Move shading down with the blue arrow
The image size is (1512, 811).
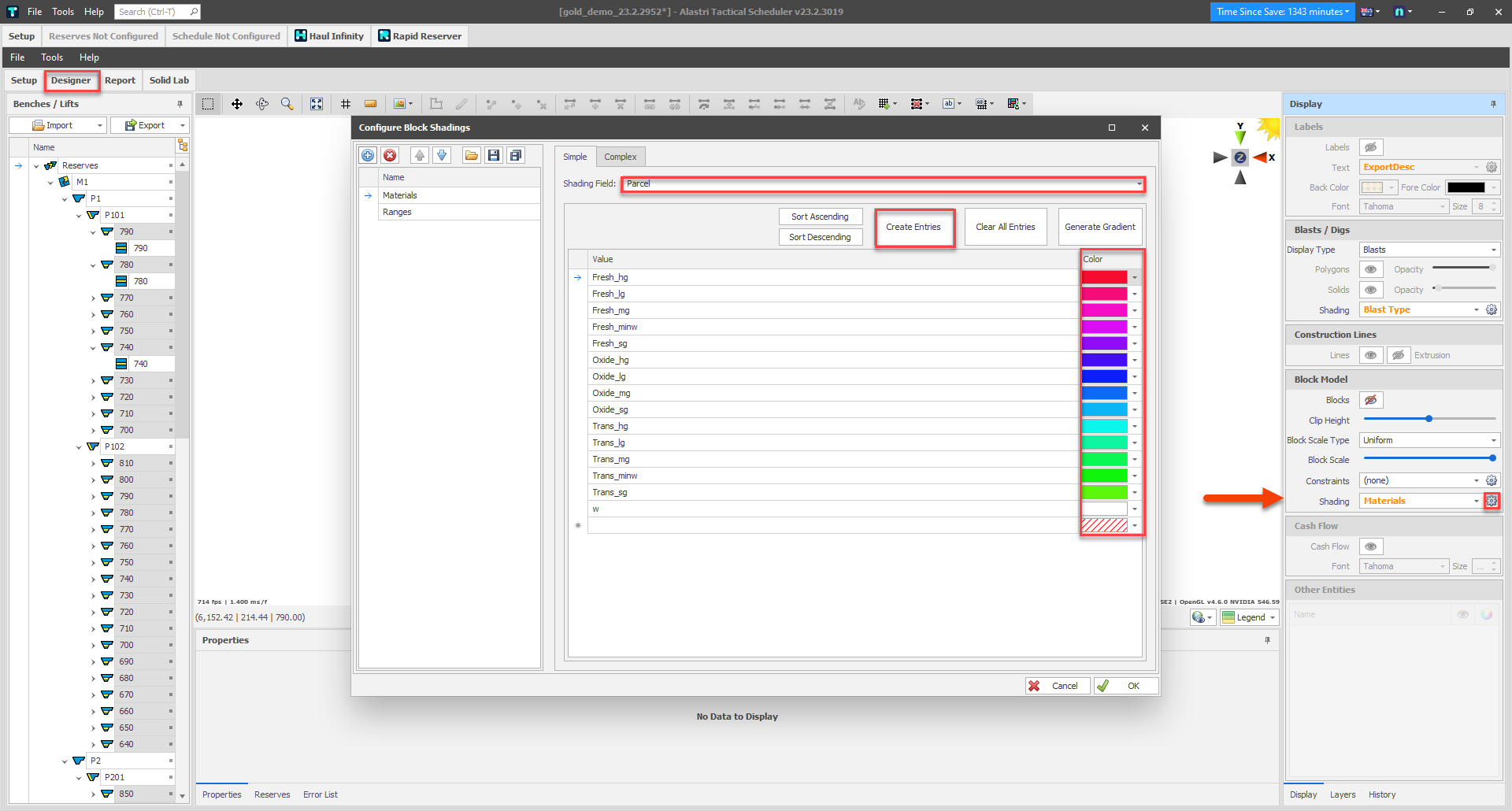click(x=442, y=156)
